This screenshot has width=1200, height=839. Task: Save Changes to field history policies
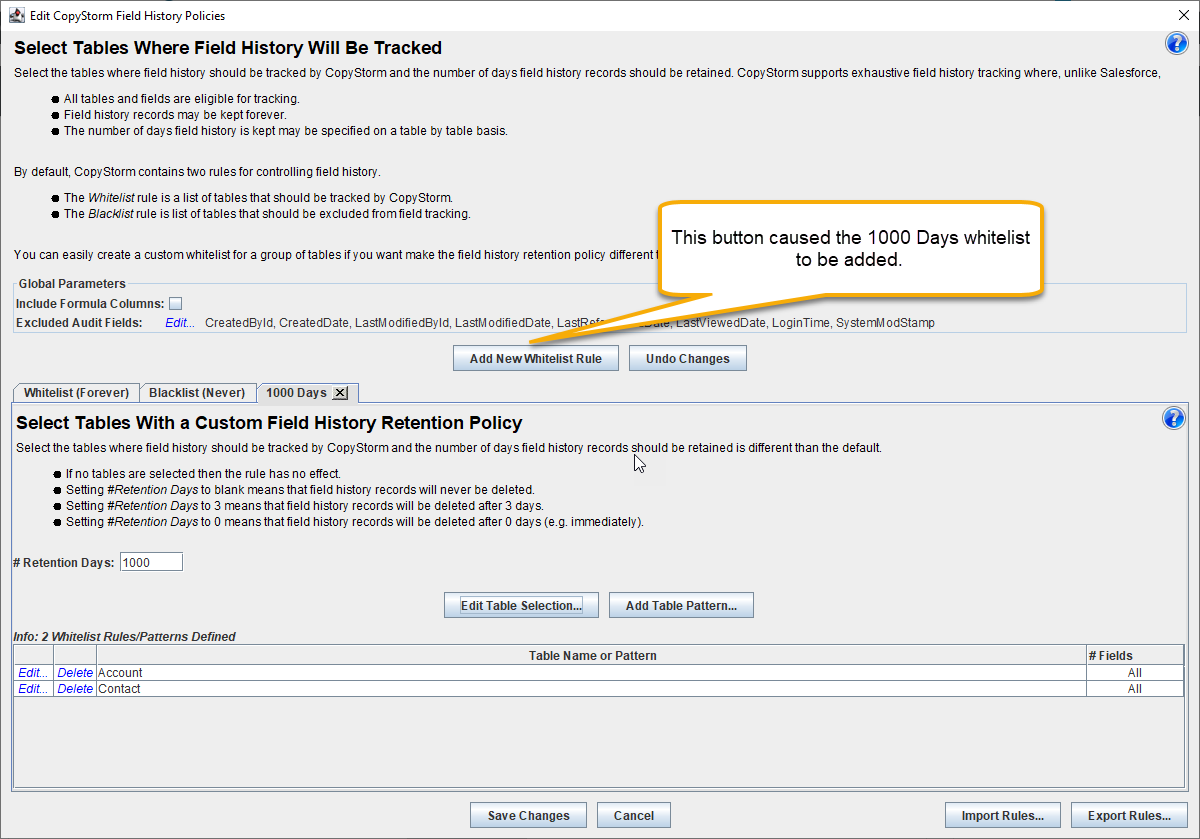528,815
